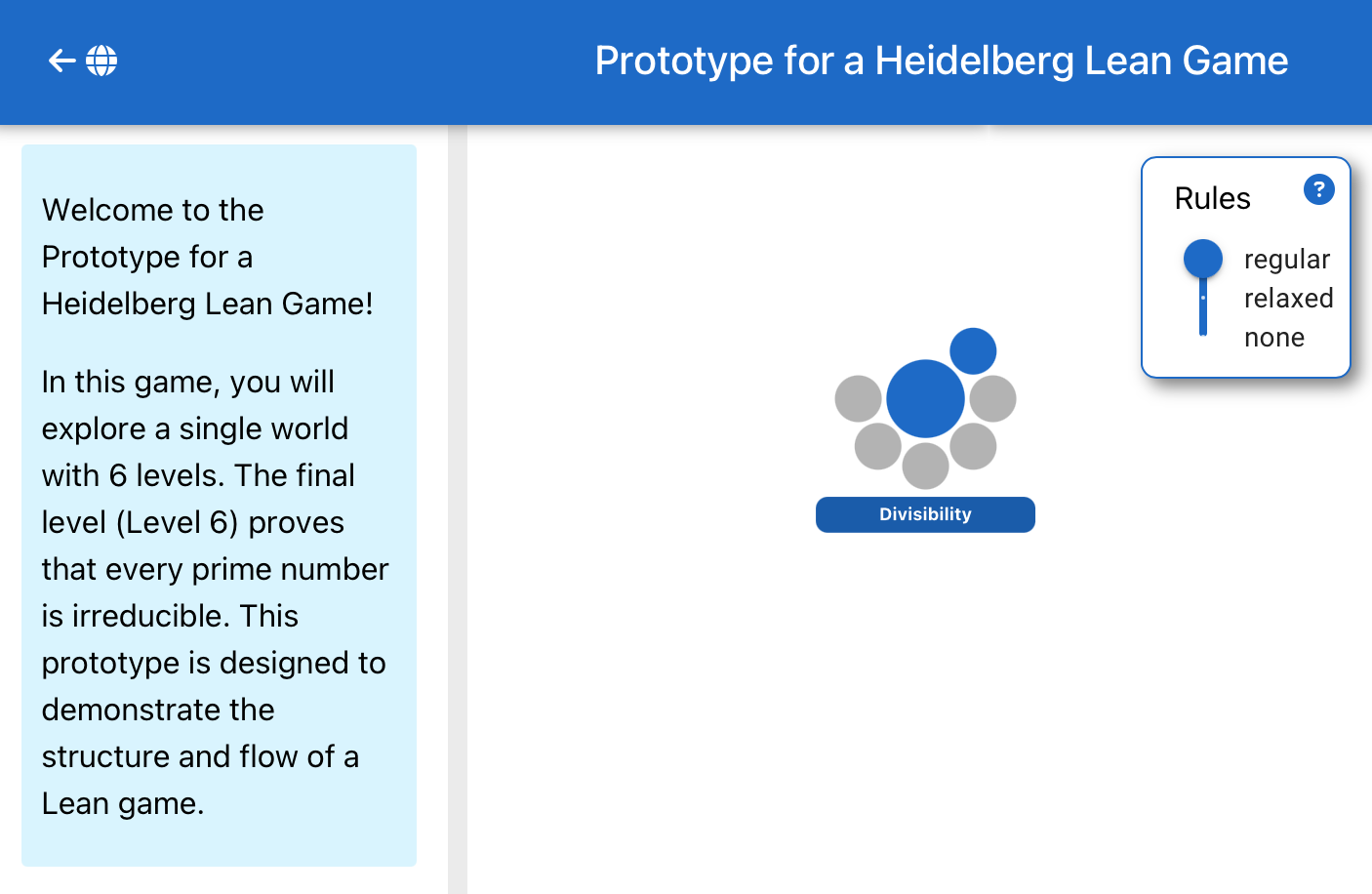Open the large blue Divisibility world circle

(x=925, y=398)
